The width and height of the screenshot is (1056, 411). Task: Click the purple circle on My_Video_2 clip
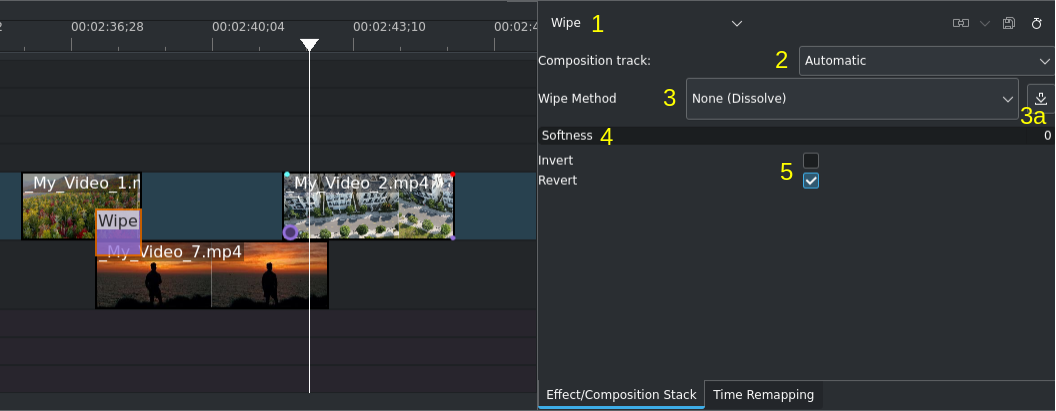(290, 232)
